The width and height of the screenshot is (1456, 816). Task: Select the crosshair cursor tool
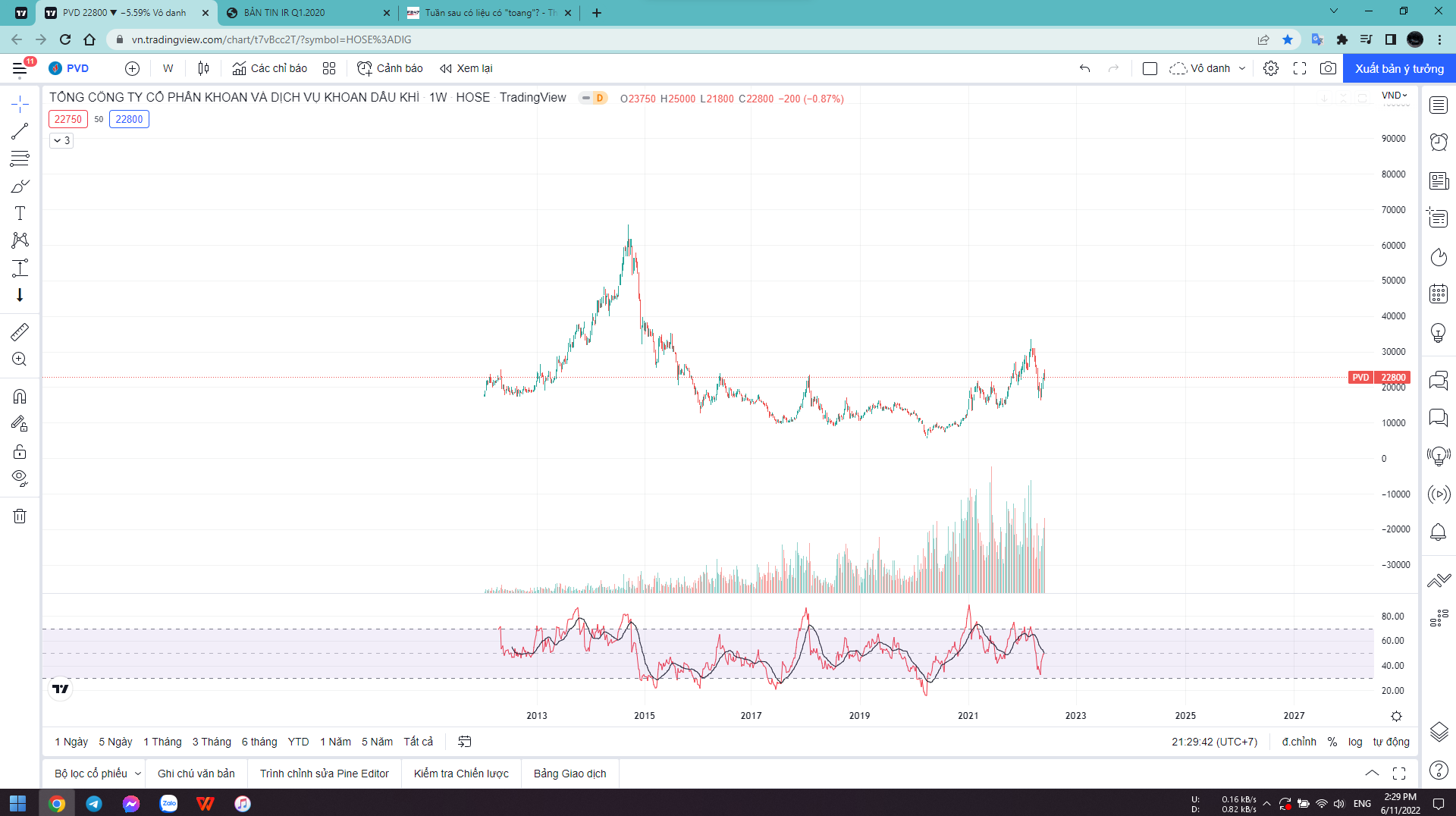point(20,104)
